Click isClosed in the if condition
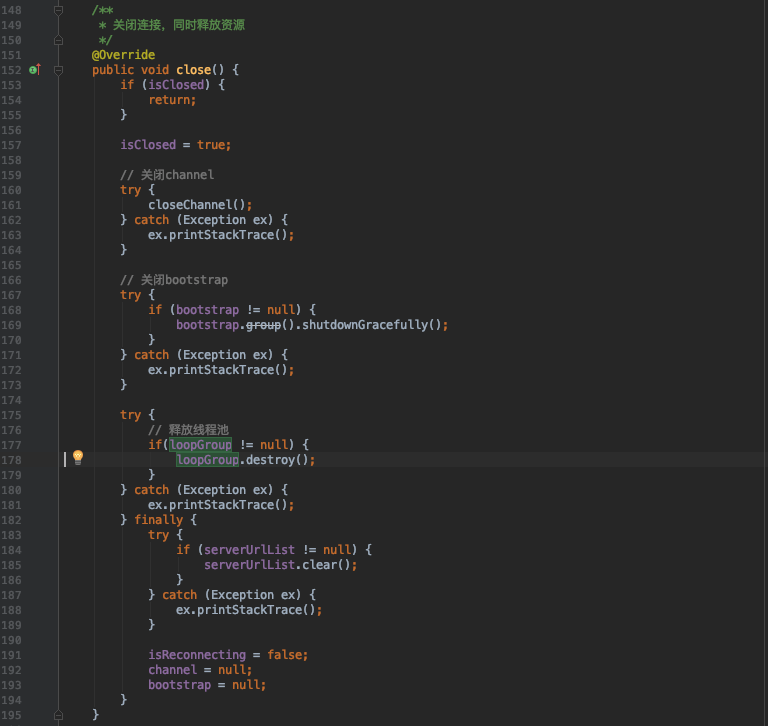768x726 pixels. pos(176,85)
